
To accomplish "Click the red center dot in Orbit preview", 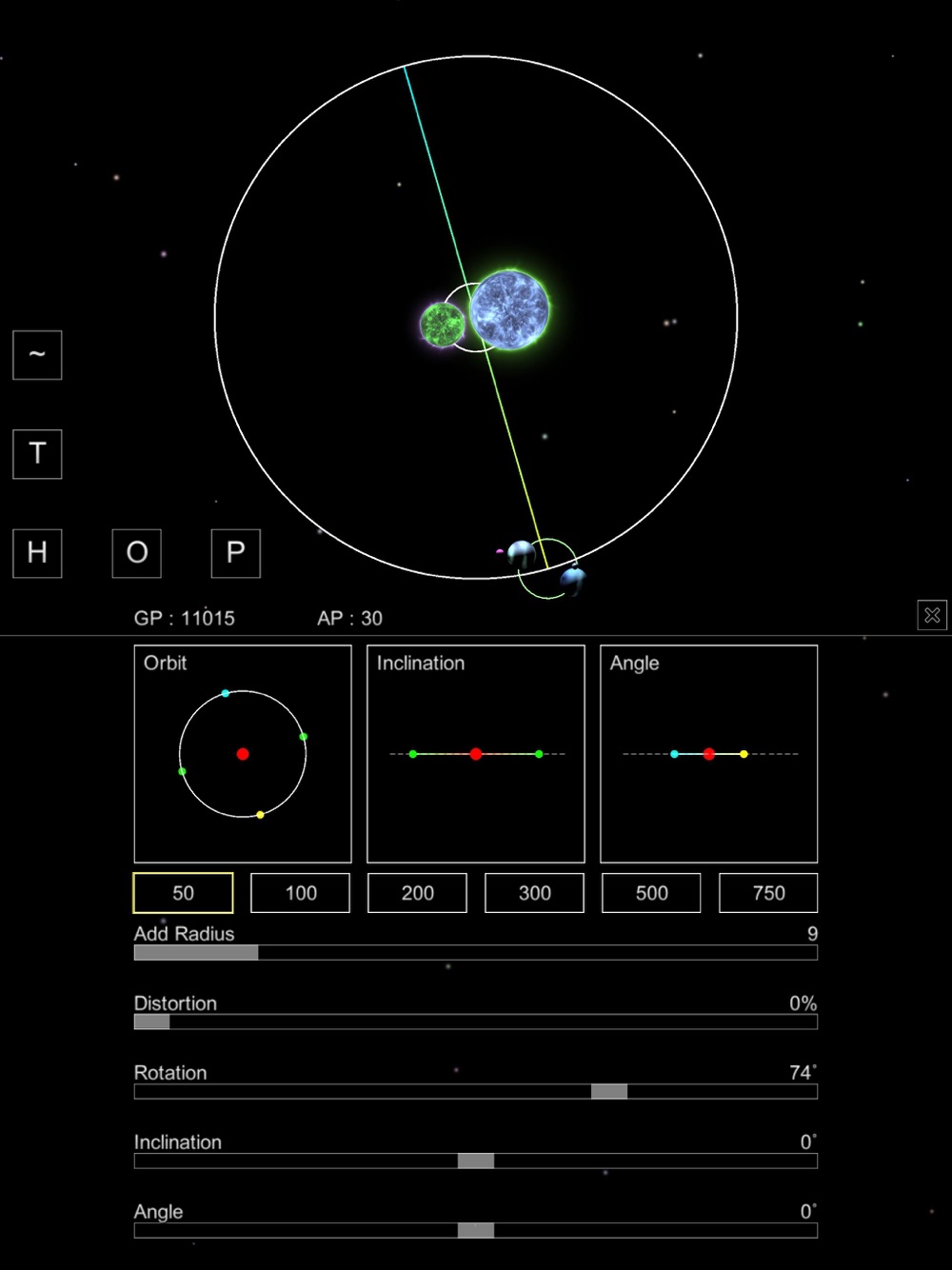I will pyautogui.click(x=243, y=754).
